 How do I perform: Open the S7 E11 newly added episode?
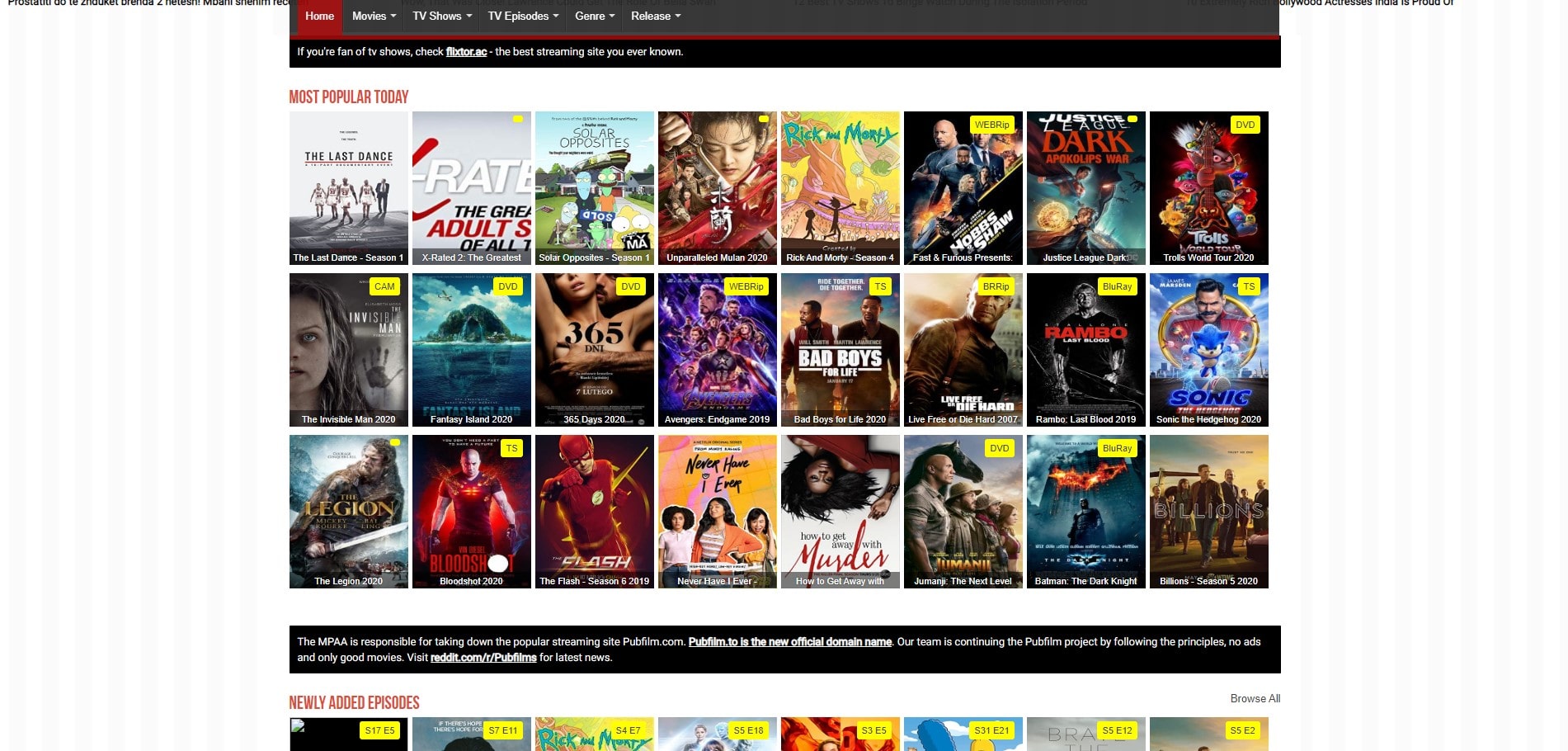(472, 734)
